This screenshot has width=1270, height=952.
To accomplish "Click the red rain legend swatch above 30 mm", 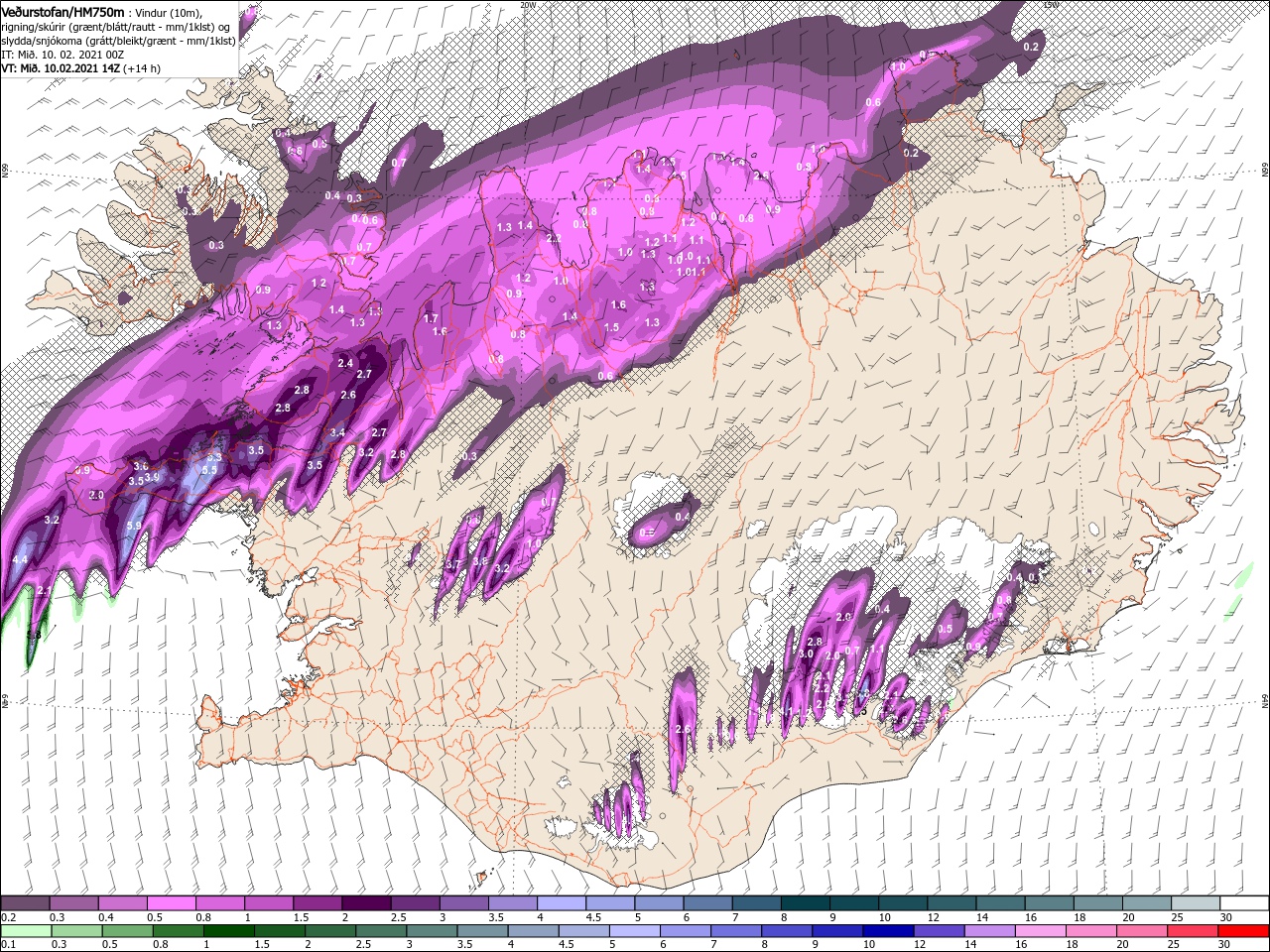I will coord(1245,931).
